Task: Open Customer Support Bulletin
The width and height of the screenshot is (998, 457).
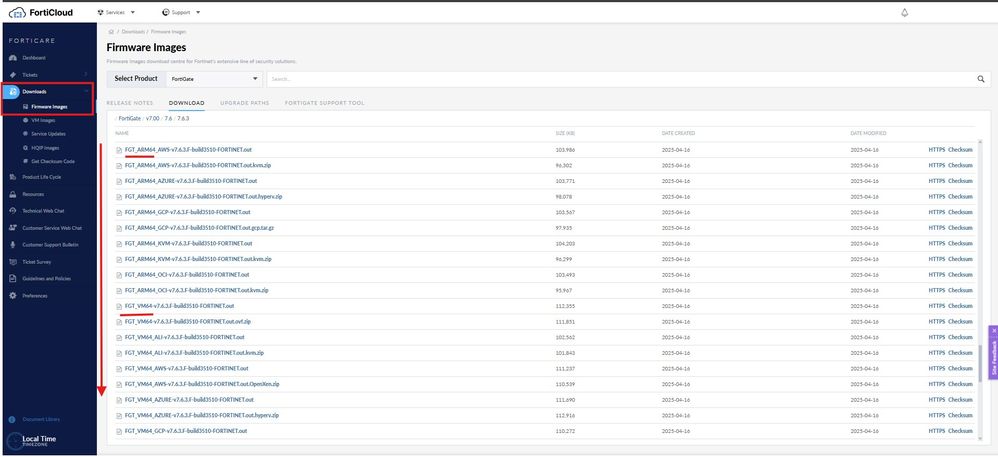Action: [50, 245]
